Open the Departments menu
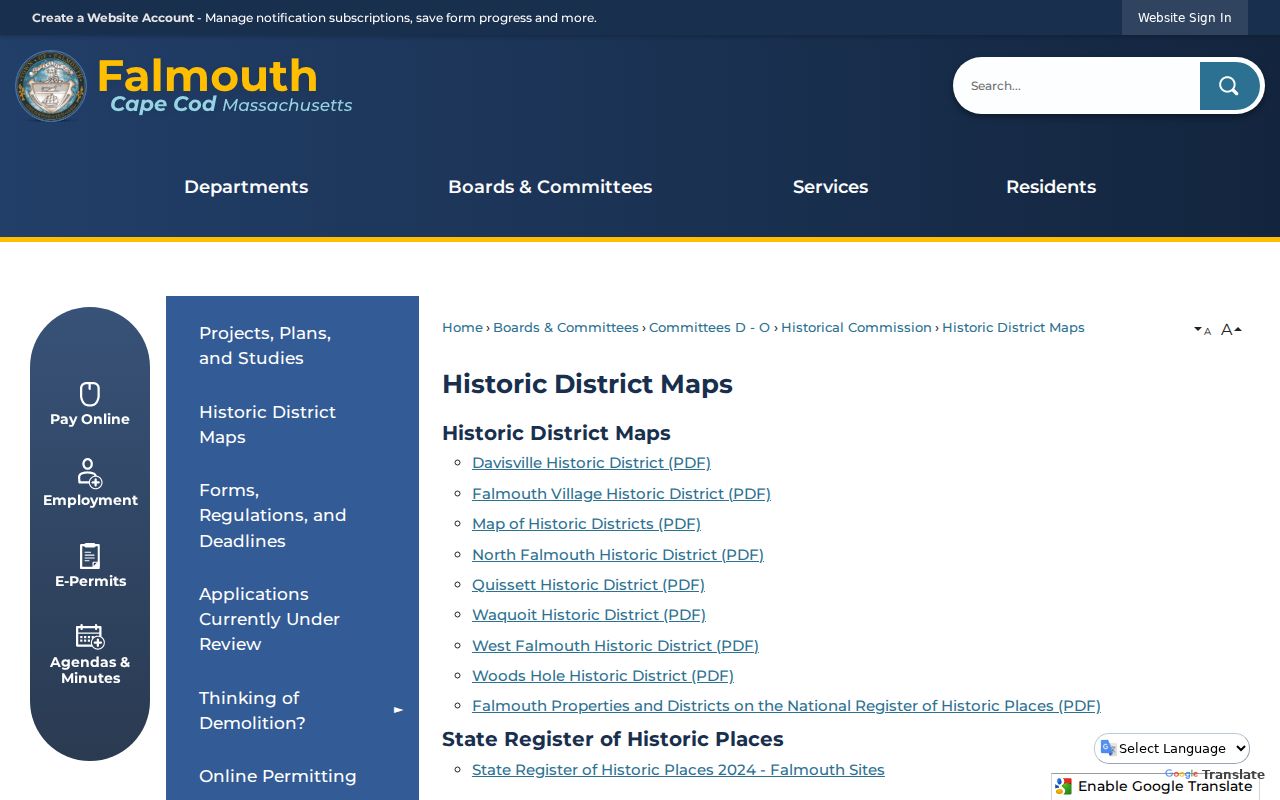This screenshot has width=1280, height=800. tap(246, 187)
